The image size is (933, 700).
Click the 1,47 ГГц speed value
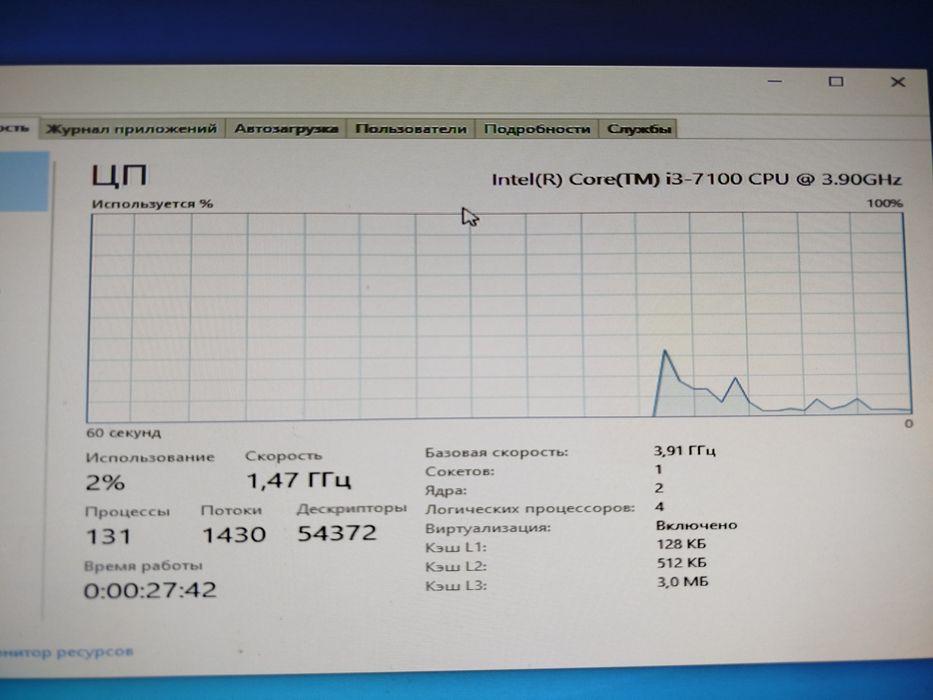click(x=299, y=480)
